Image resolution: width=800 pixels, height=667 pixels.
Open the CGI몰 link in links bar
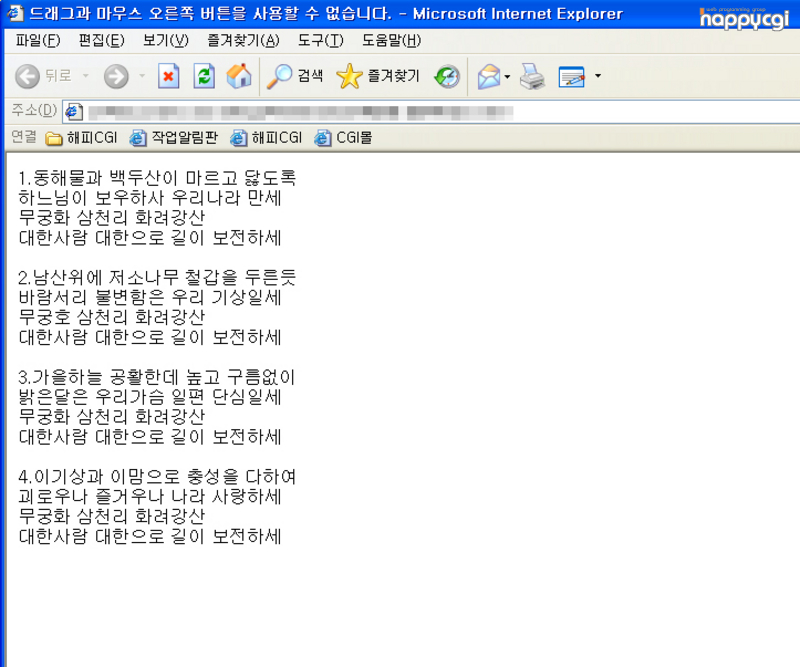343,138
